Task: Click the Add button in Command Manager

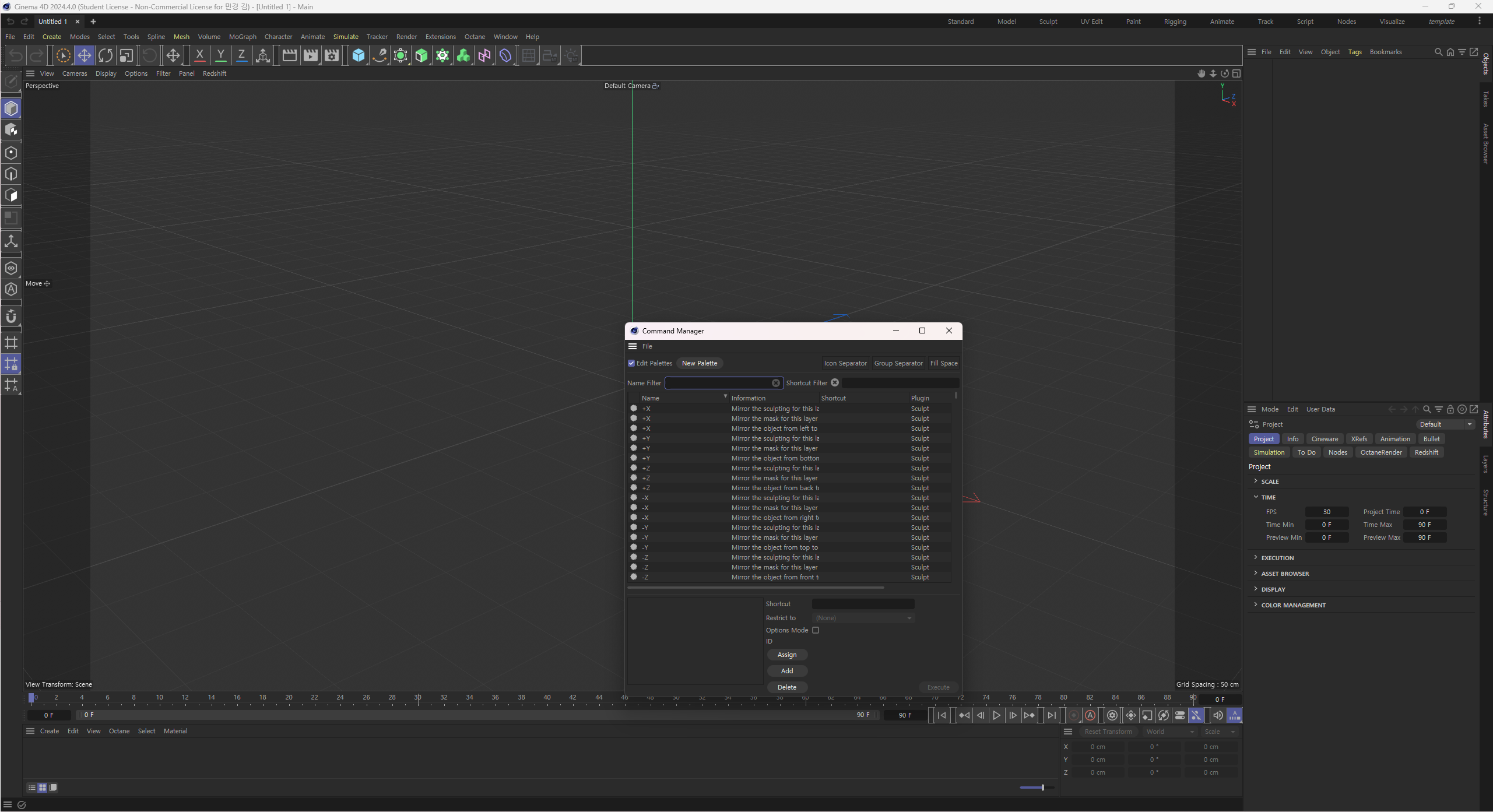Action: (787, 671)
